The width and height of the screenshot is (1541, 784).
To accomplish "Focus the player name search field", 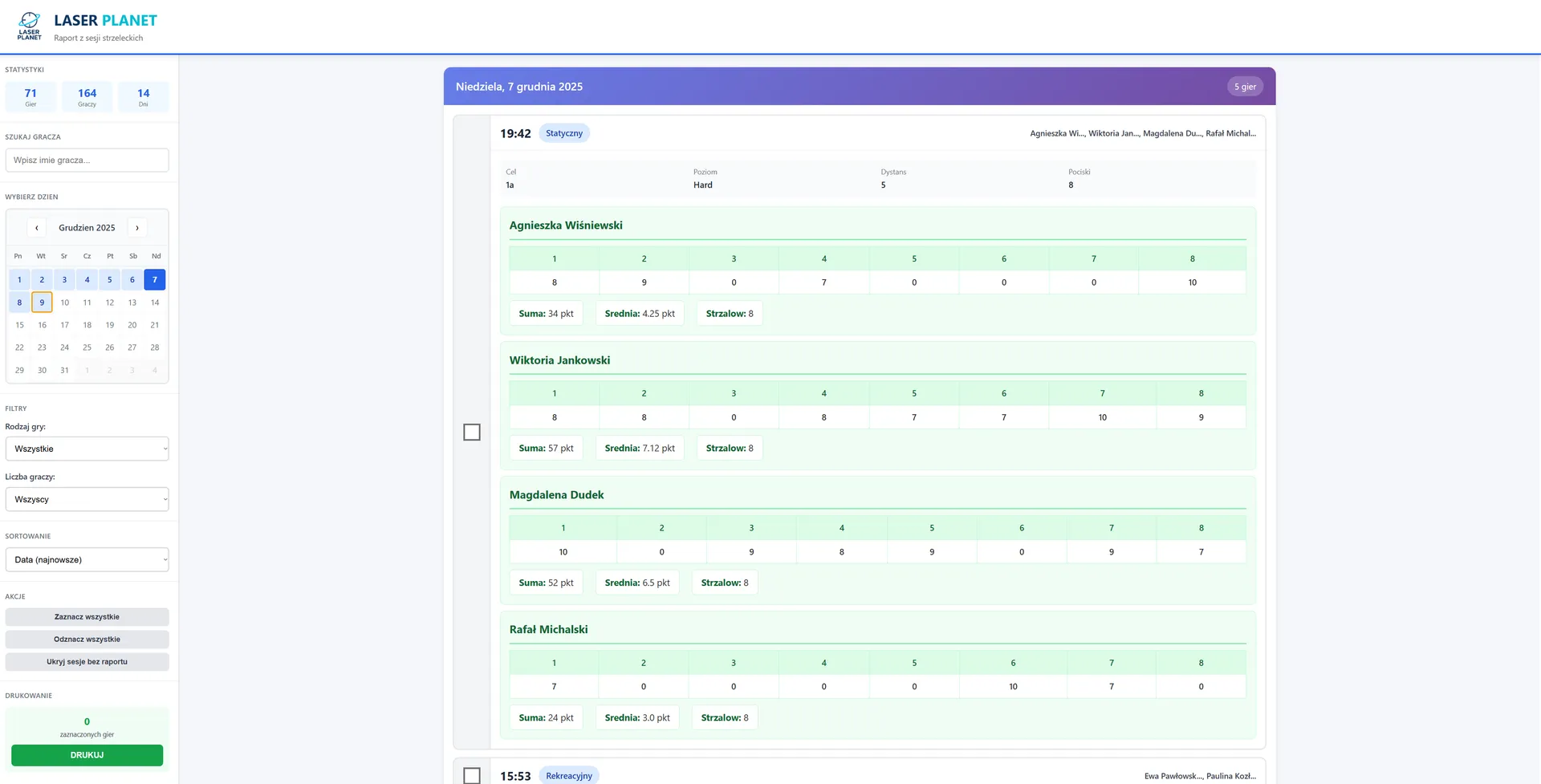I will point(87,160).
